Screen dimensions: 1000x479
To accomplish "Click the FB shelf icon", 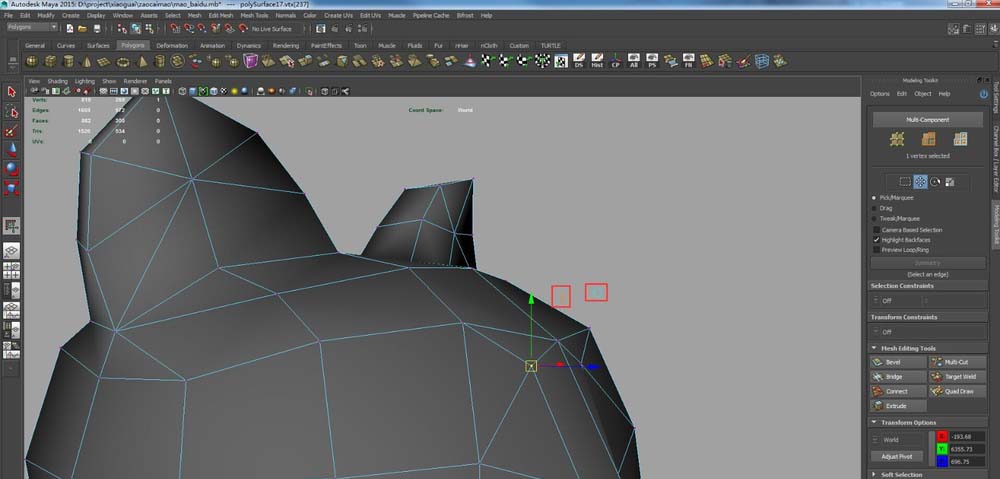I will click(688, 61).
